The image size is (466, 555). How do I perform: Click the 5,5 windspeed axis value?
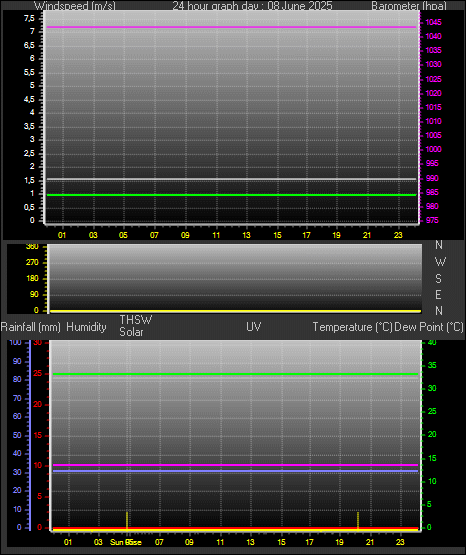click(x=30, y=72)
